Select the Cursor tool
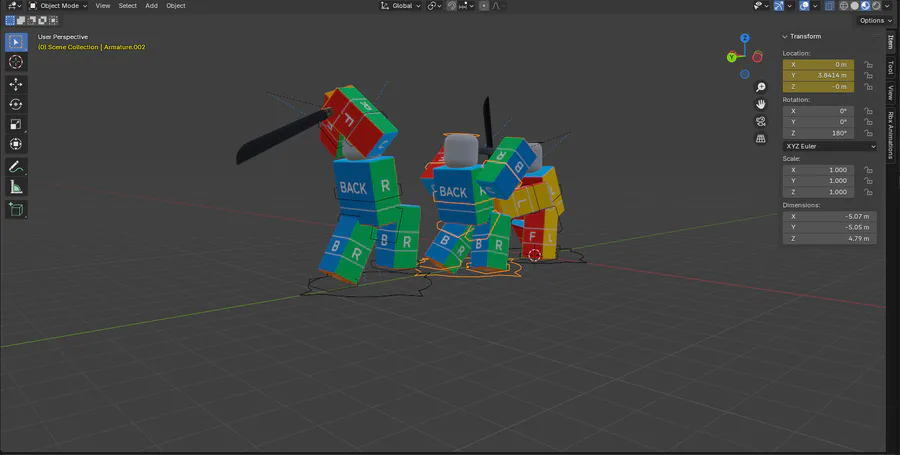The height and width of the screenshot is (455, 900). point(16,62)
